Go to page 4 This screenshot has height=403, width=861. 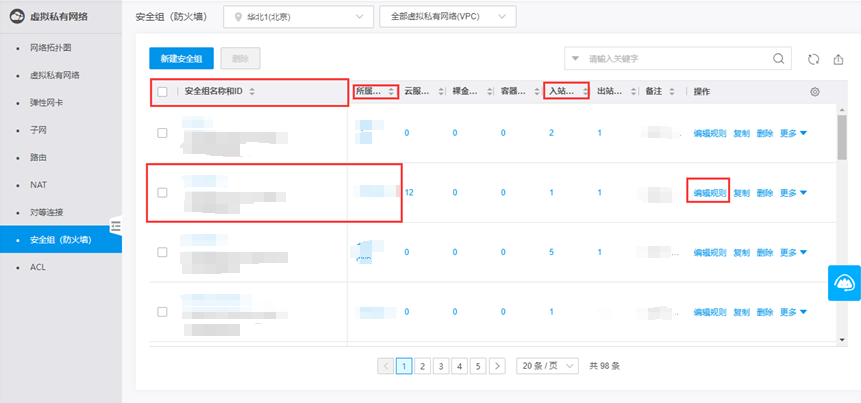click(460, 366)
